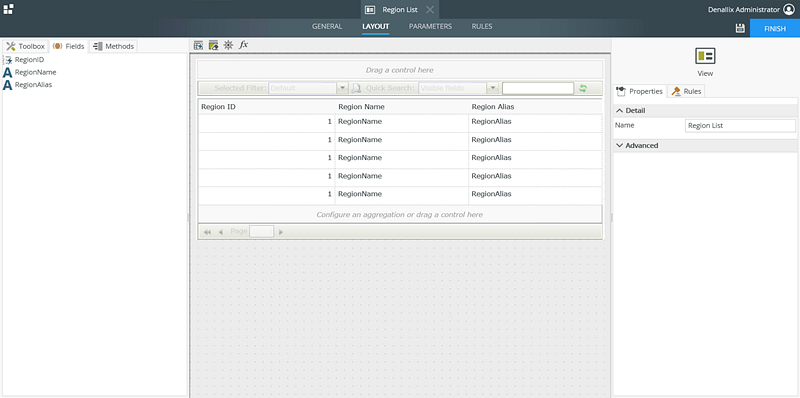Switch to the GENERAL step

pos(327,27)
